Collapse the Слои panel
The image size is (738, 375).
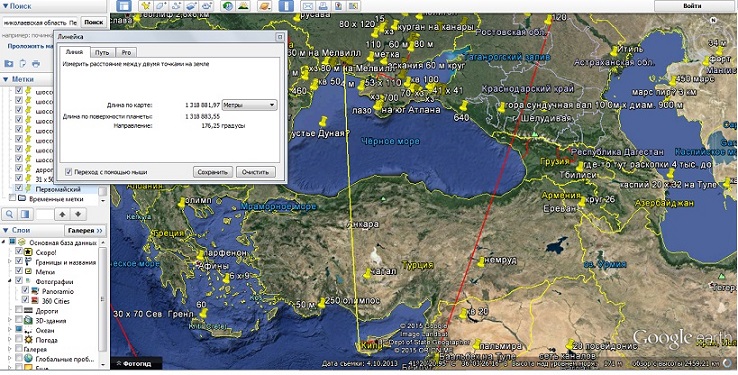5,230
